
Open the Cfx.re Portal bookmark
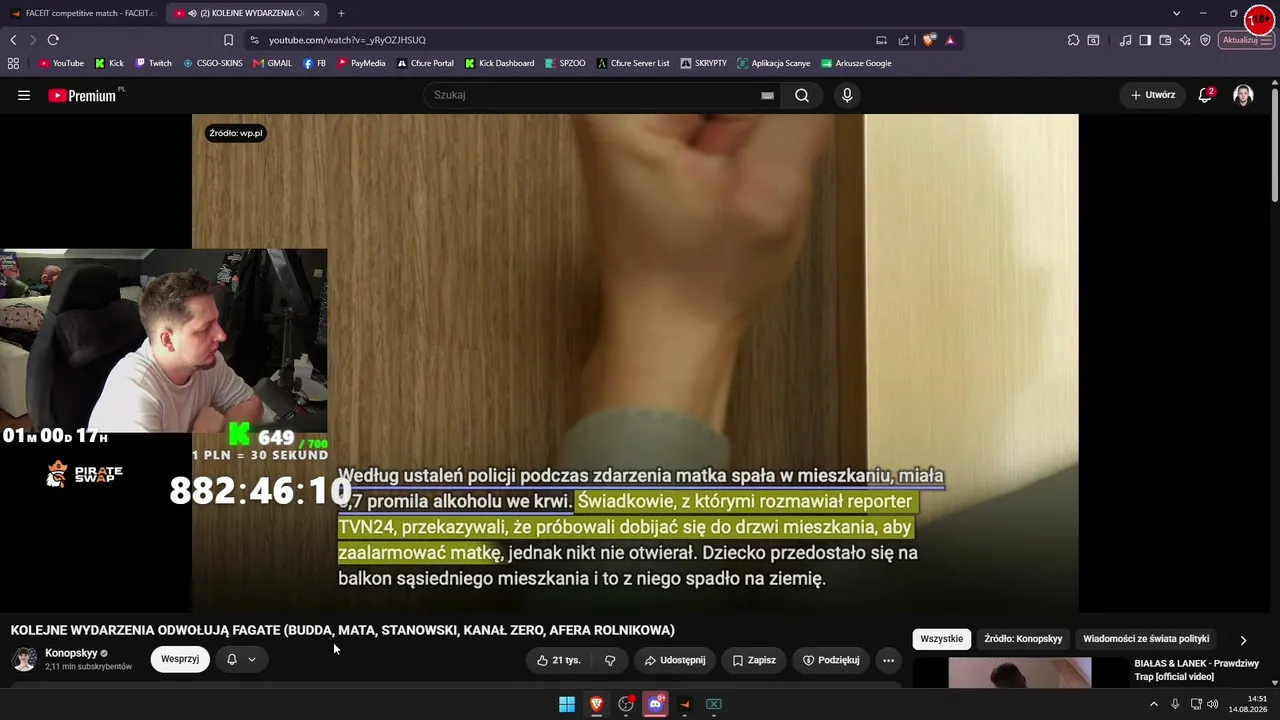point(425,63)
